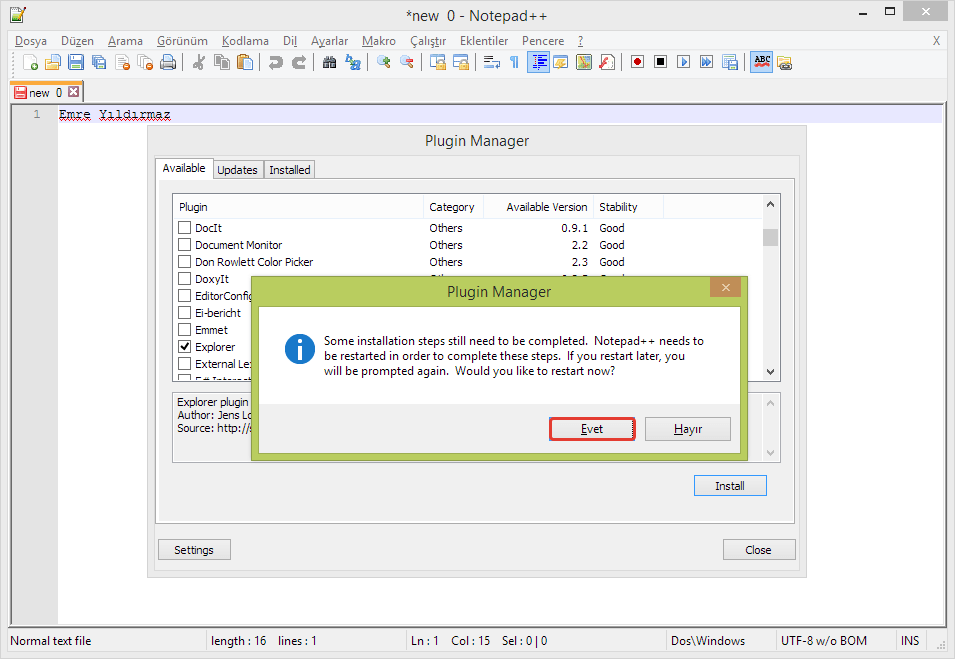Close all documents via toolbar icon
This screenshot has height=659, width=955.
[x=145, y=62]
